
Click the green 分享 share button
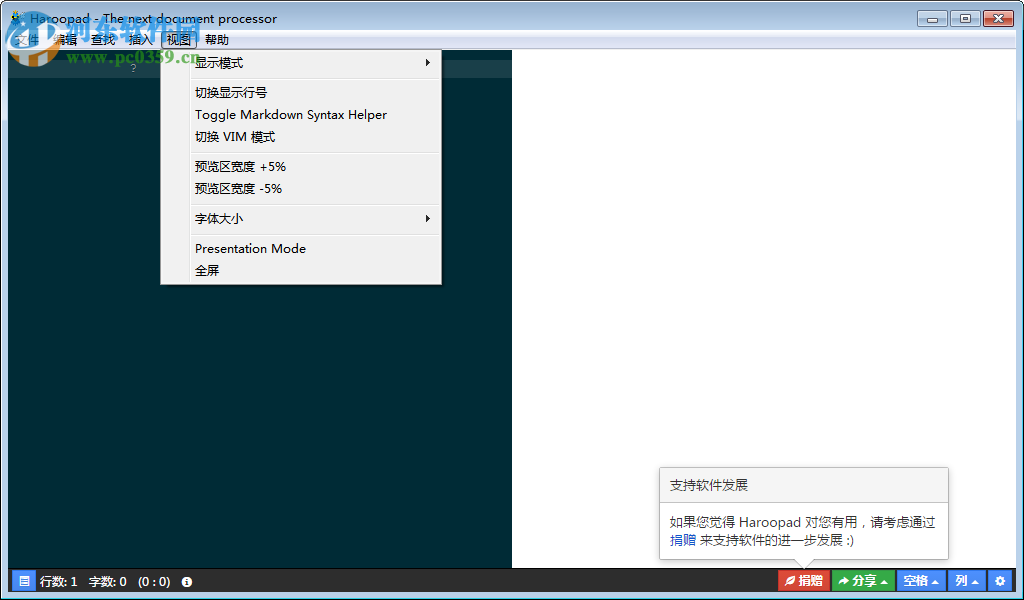coord(862,580)
